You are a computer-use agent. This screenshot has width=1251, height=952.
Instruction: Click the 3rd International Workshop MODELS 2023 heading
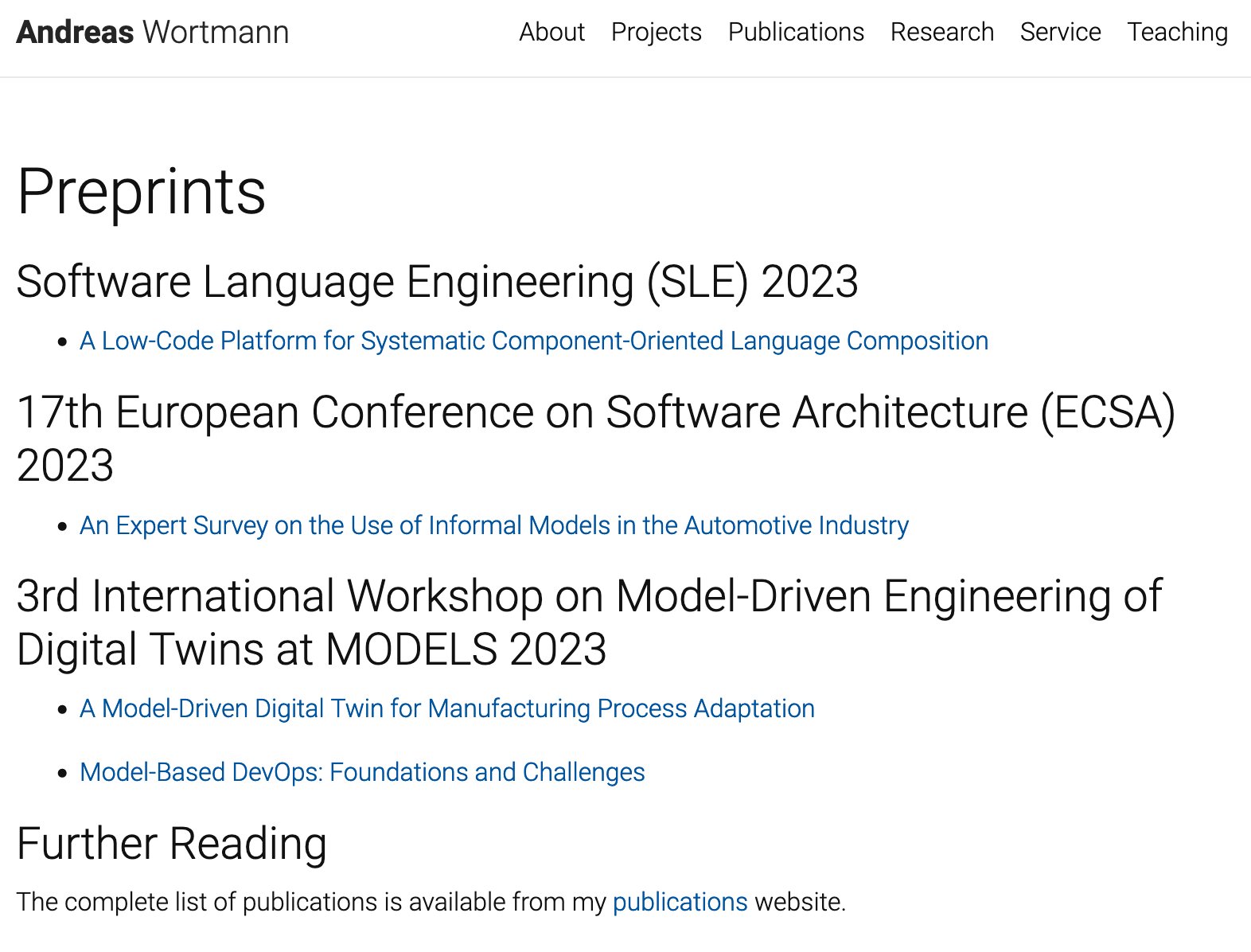(x=589, y=622)
